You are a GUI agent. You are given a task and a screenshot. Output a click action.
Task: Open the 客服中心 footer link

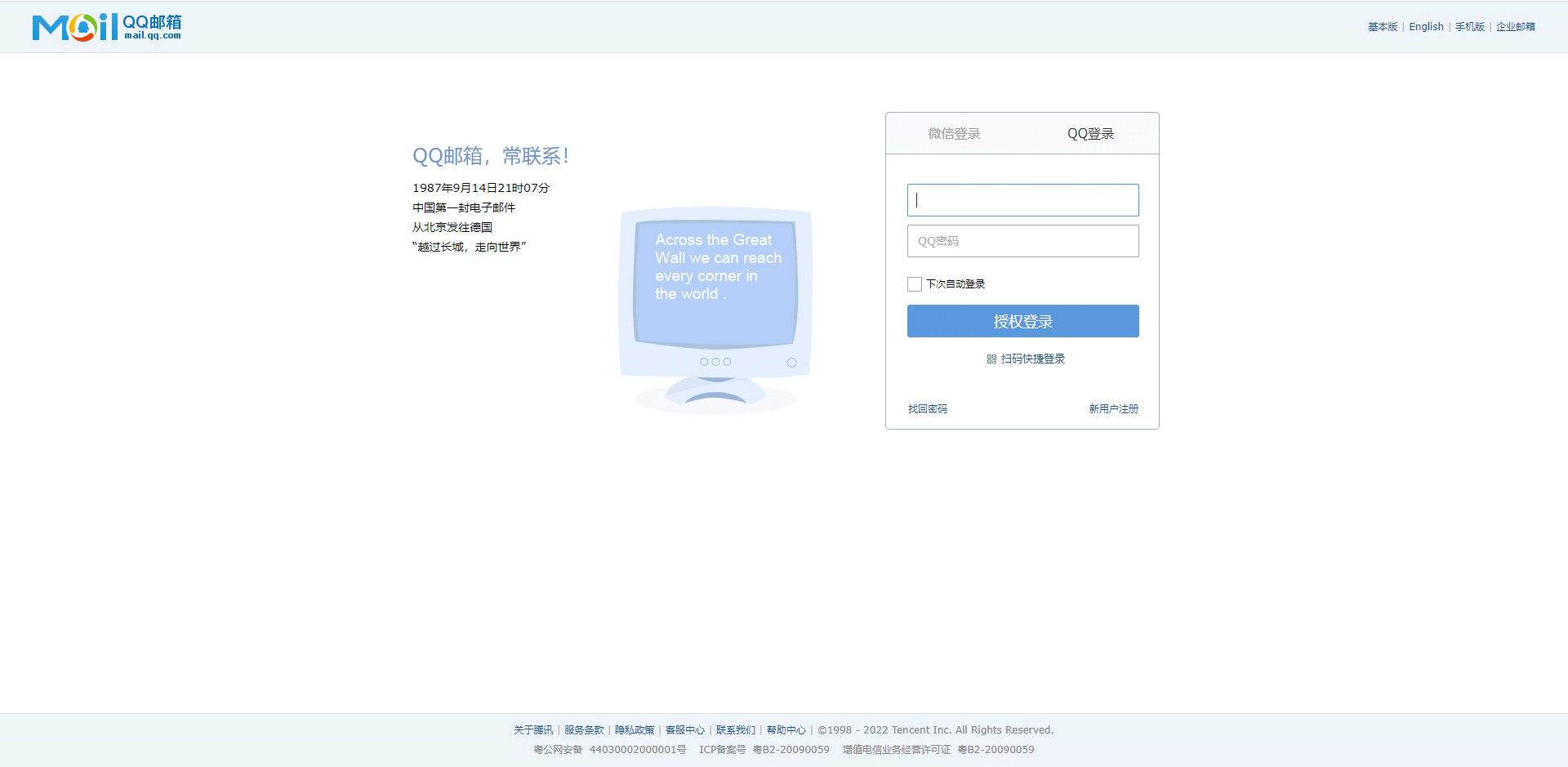(685, 730)
